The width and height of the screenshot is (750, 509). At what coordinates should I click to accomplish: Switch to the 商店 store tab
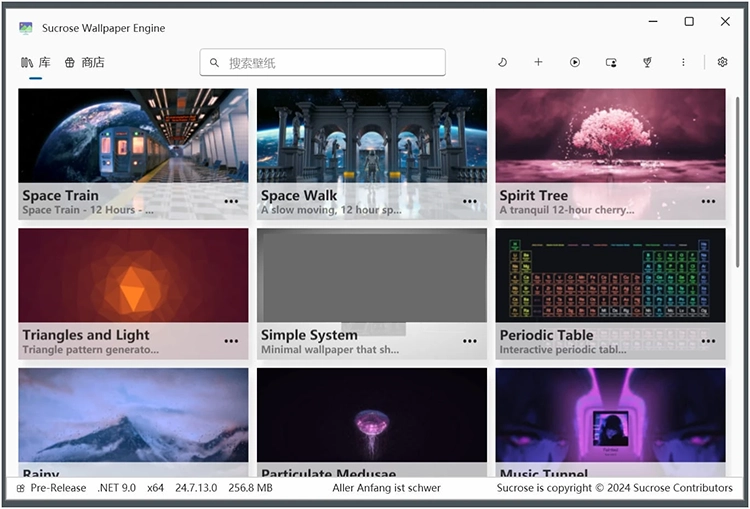coord(84,62)
